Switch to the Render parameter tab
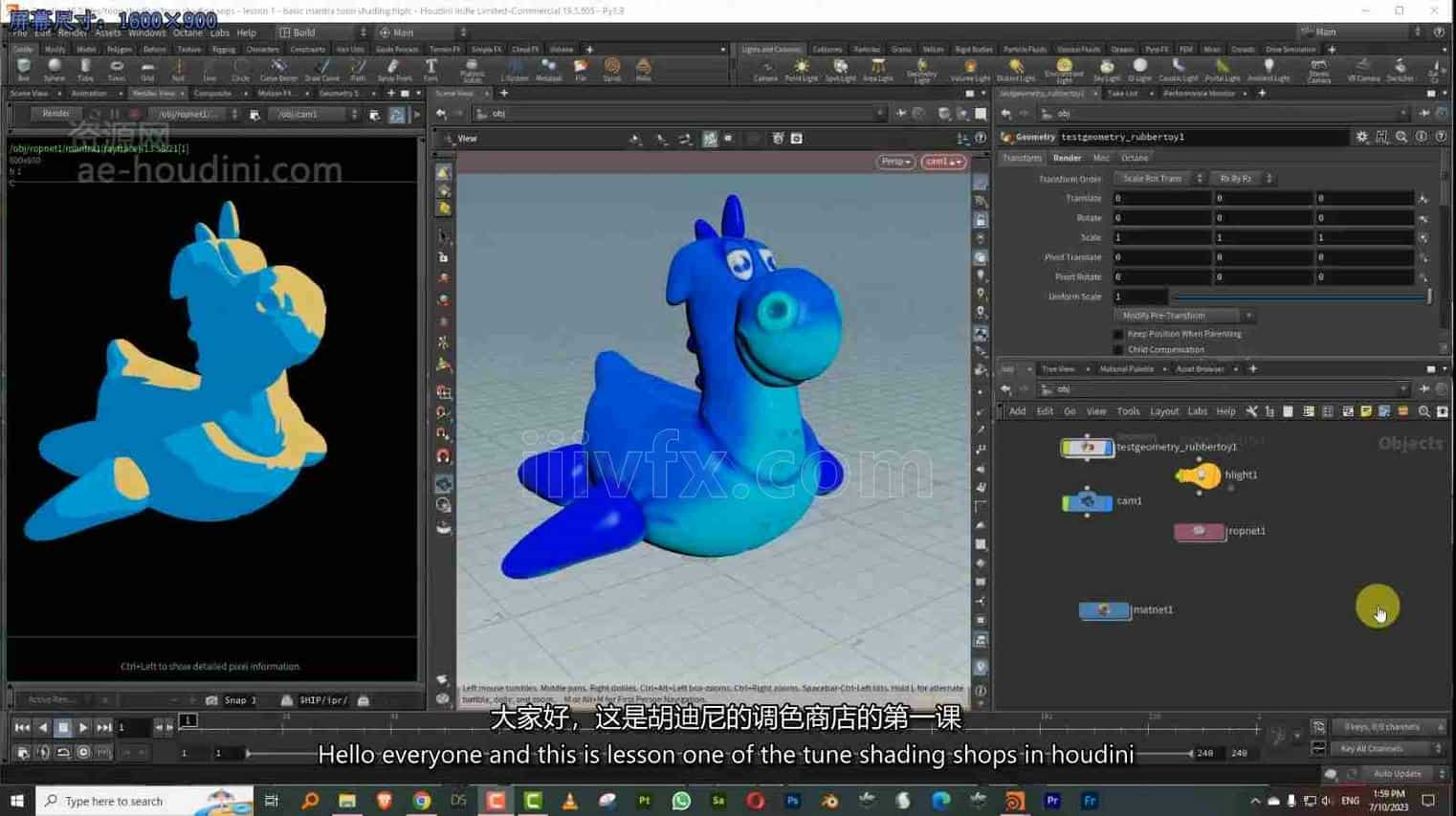The width and height of the screenshot is (1456, 816). coord(1067,158)
